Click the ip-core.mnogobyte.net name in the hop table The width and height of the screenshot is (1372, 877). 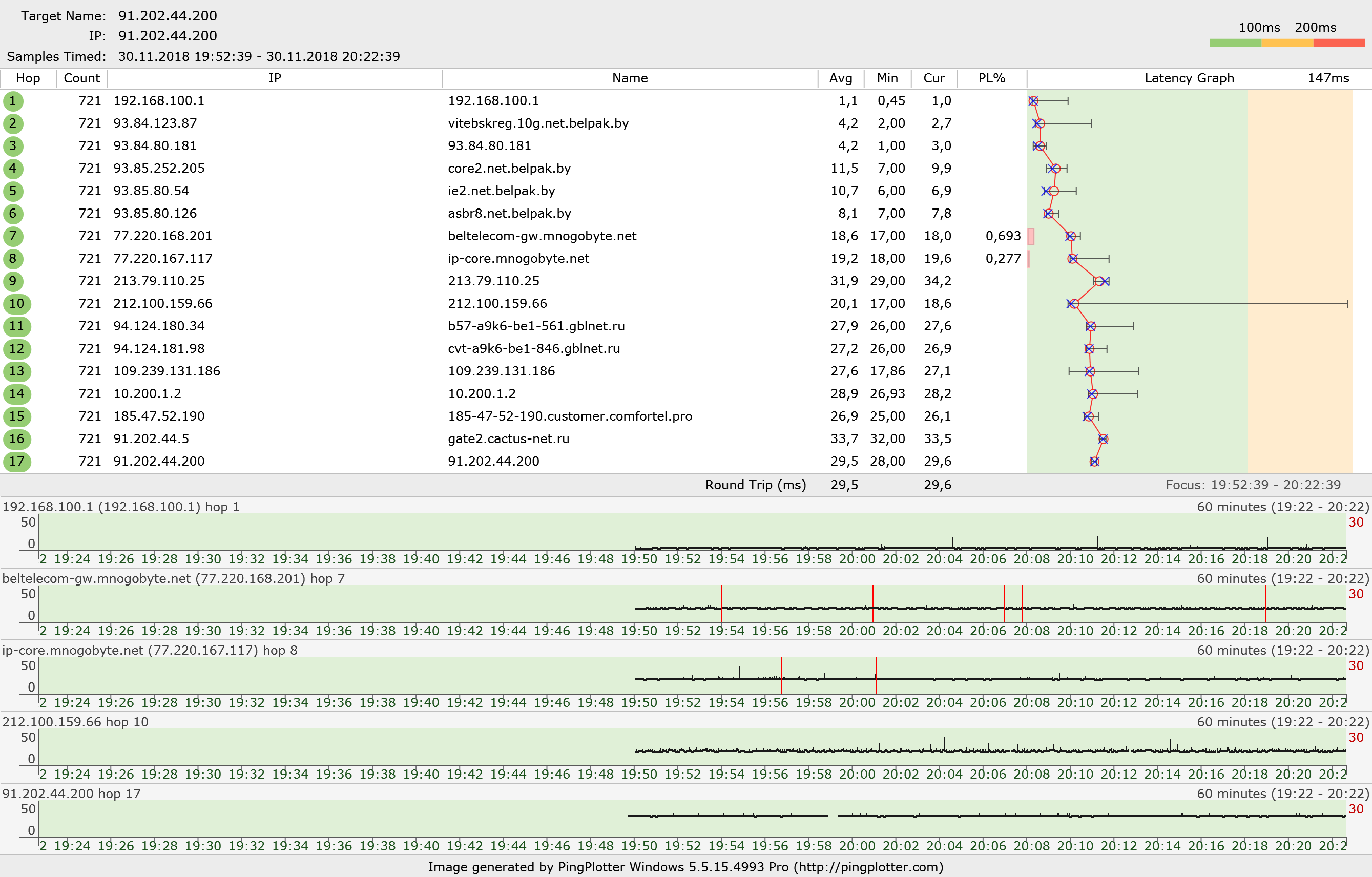(x=518, y=259)
